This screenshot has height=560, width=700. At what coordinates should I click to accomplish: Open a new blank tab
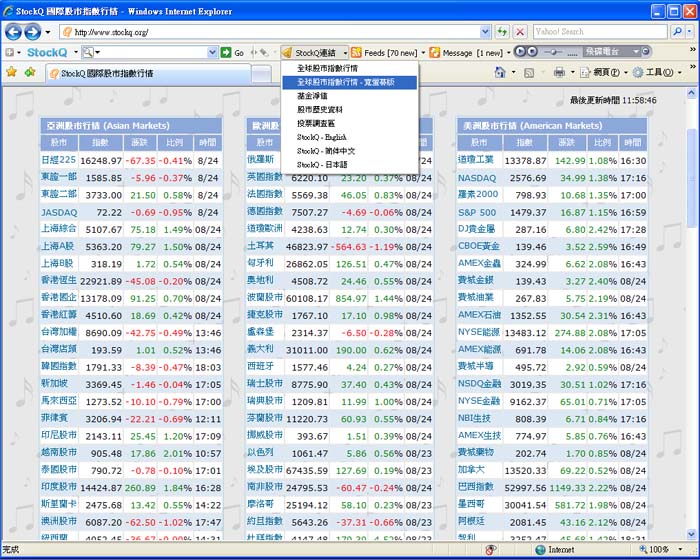[x=262, y=74]
